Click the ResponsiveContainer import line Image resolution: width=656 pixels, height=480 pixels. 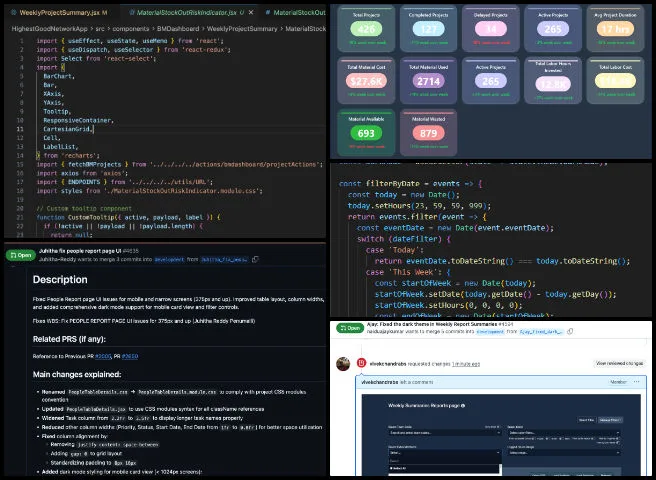(78, 120)
